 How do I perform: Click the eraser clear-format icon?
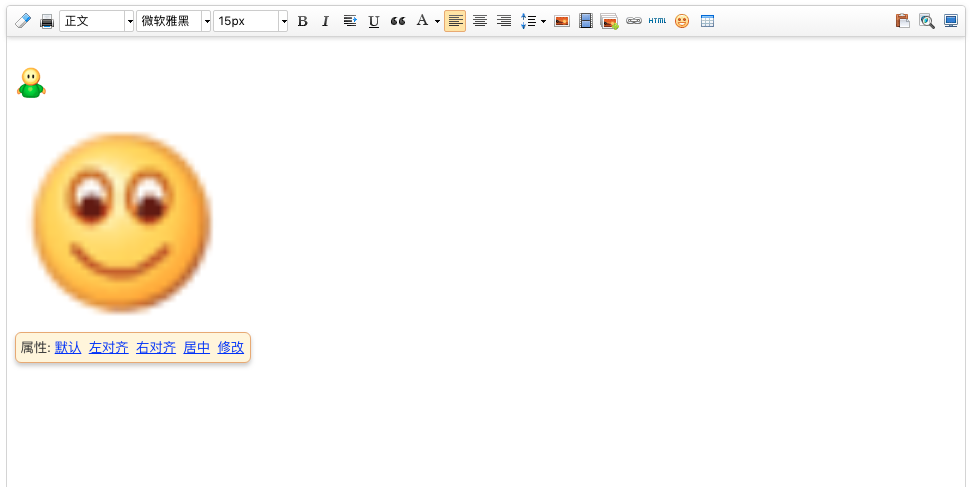click(x=22, y=21)
